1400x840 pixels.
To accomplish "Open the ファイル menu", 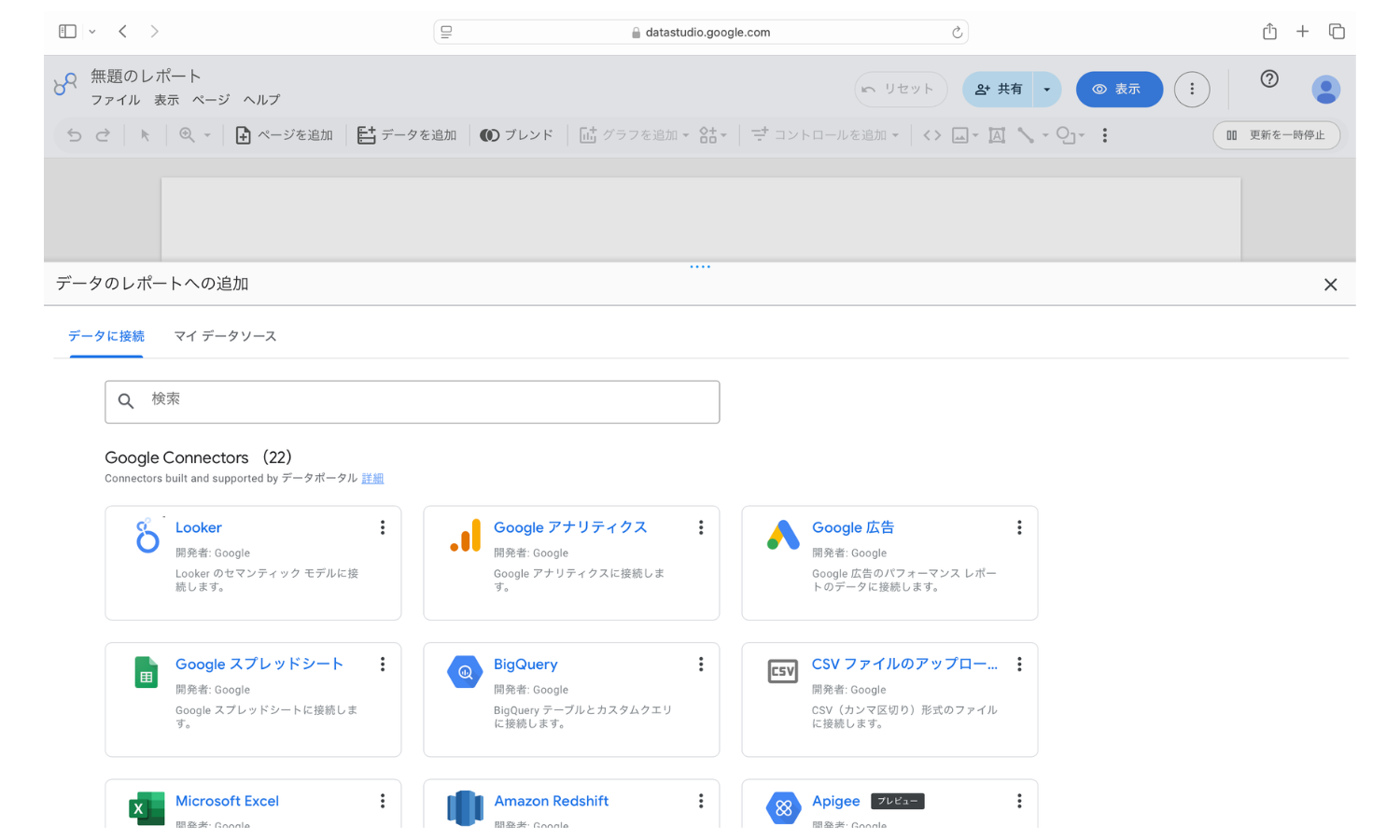I will pos(115,100).
